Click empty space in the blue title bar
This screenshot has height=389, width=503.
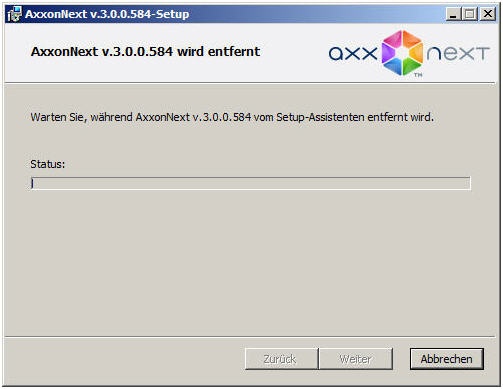pos(317,14)
